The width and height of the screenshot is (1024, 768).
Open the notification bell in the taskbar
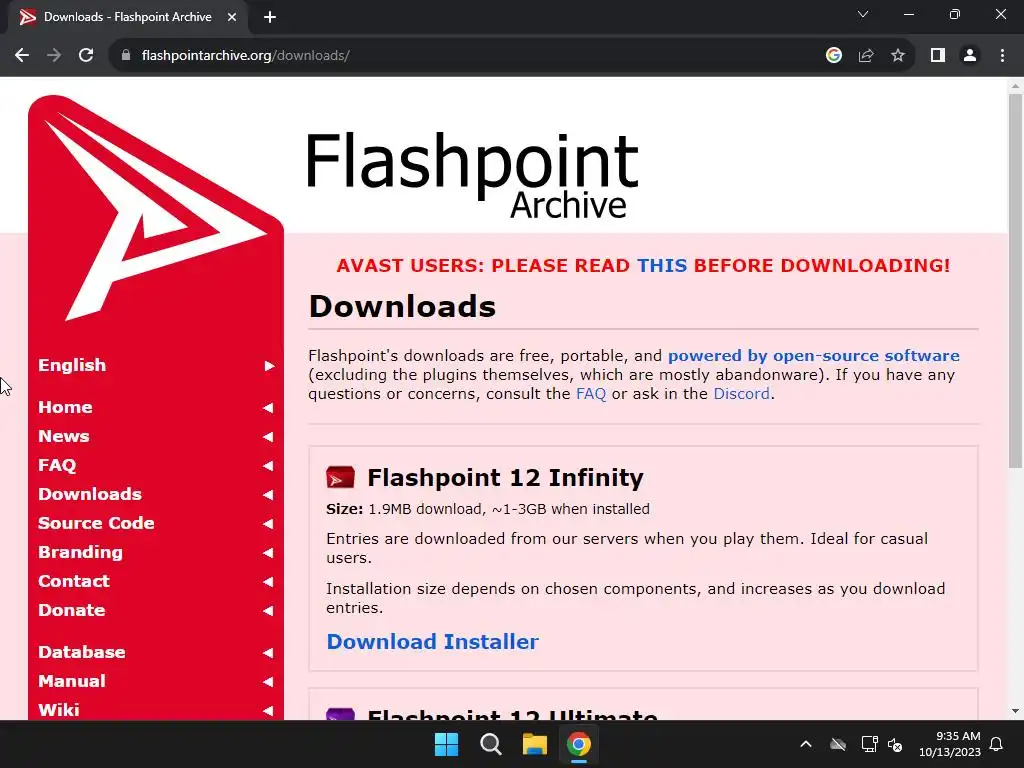(997, 744)
